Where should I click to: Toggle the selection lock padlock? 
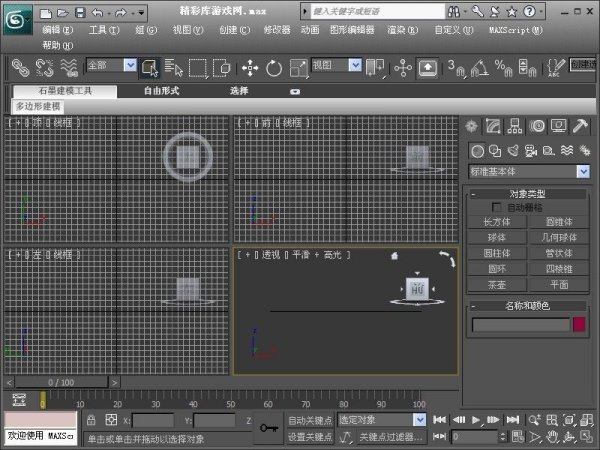(91, 420)
